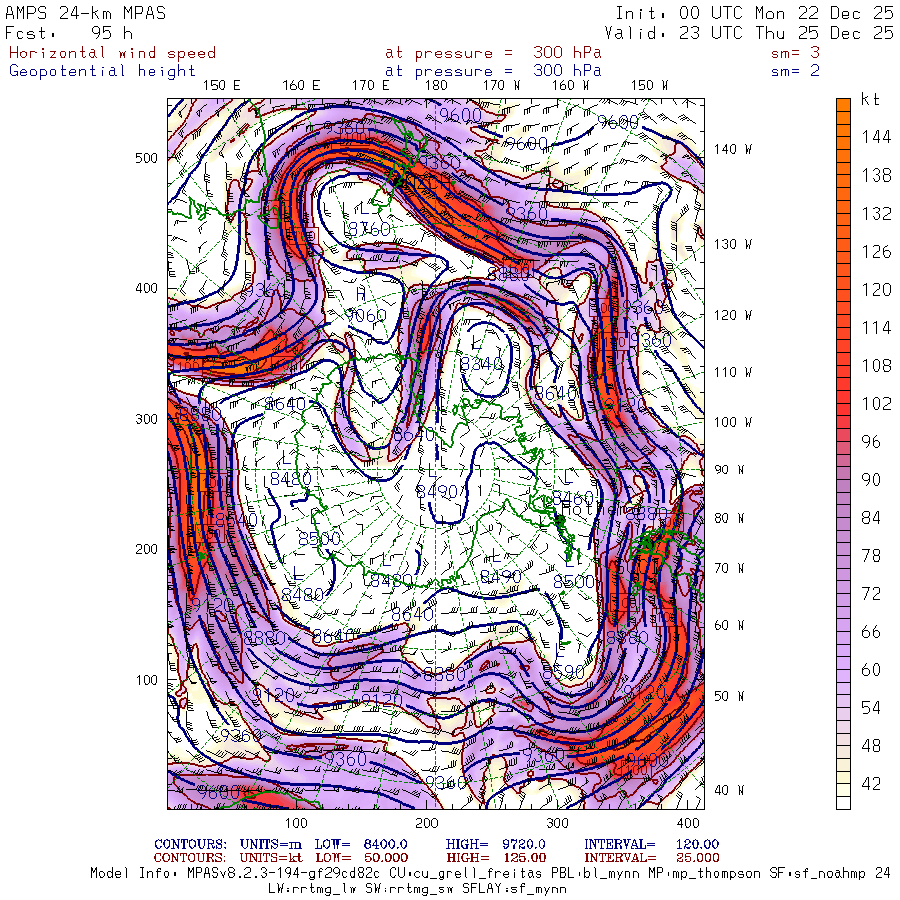Click the 'Model Info: MPASv8.2.3' line
The image size is (900, 900).
coord(490,874)
